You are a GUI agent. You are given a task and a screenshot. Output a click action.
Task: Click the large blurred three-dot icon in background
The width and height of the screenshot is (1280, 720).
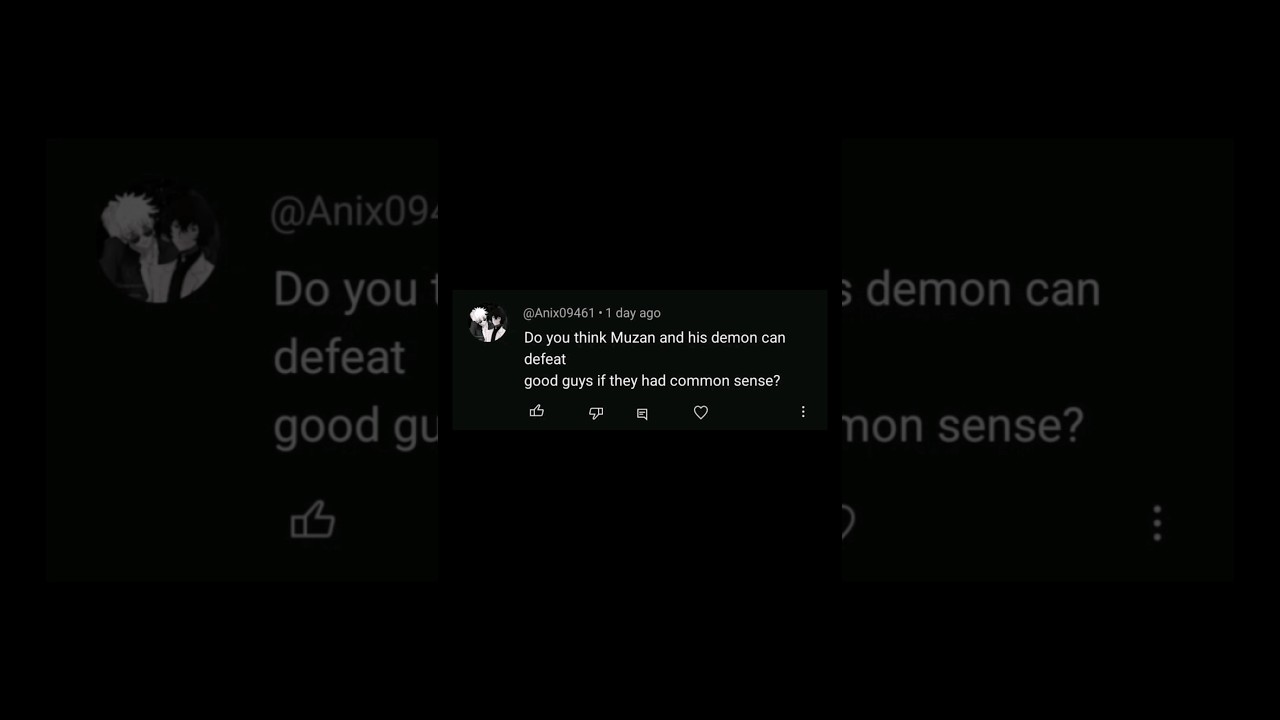click(x=1157, y=523)
